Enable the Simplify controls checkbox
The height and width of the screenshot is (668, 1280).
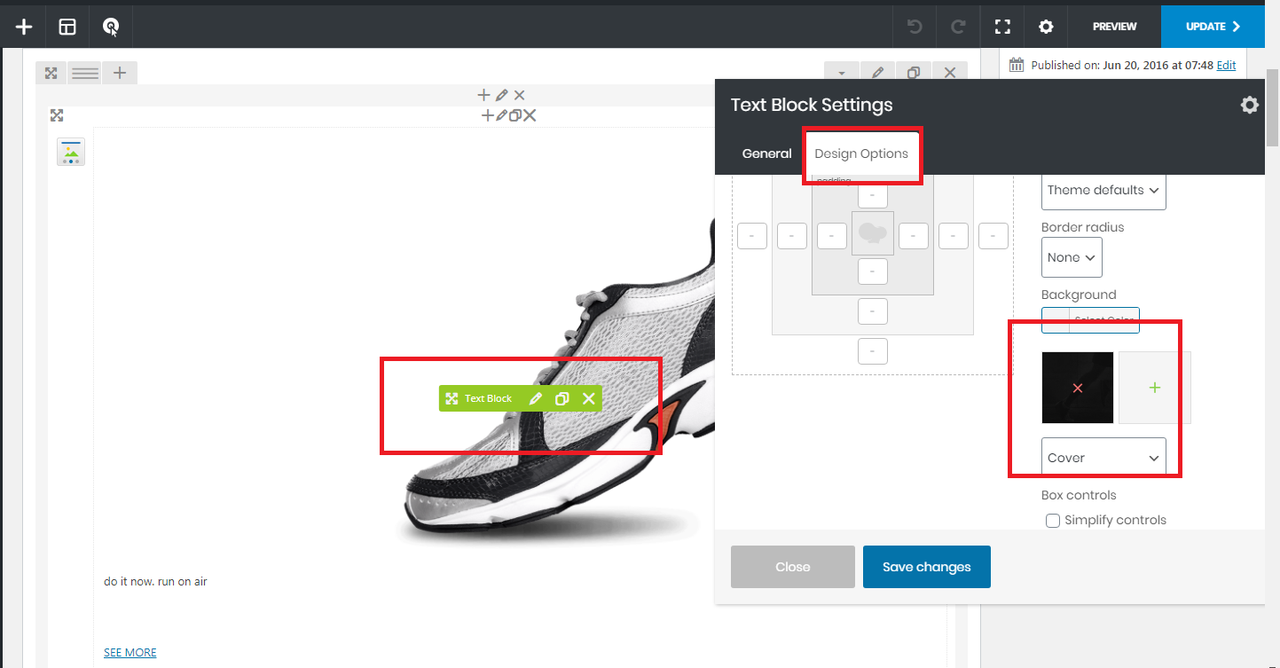(x=1053, y=520)
